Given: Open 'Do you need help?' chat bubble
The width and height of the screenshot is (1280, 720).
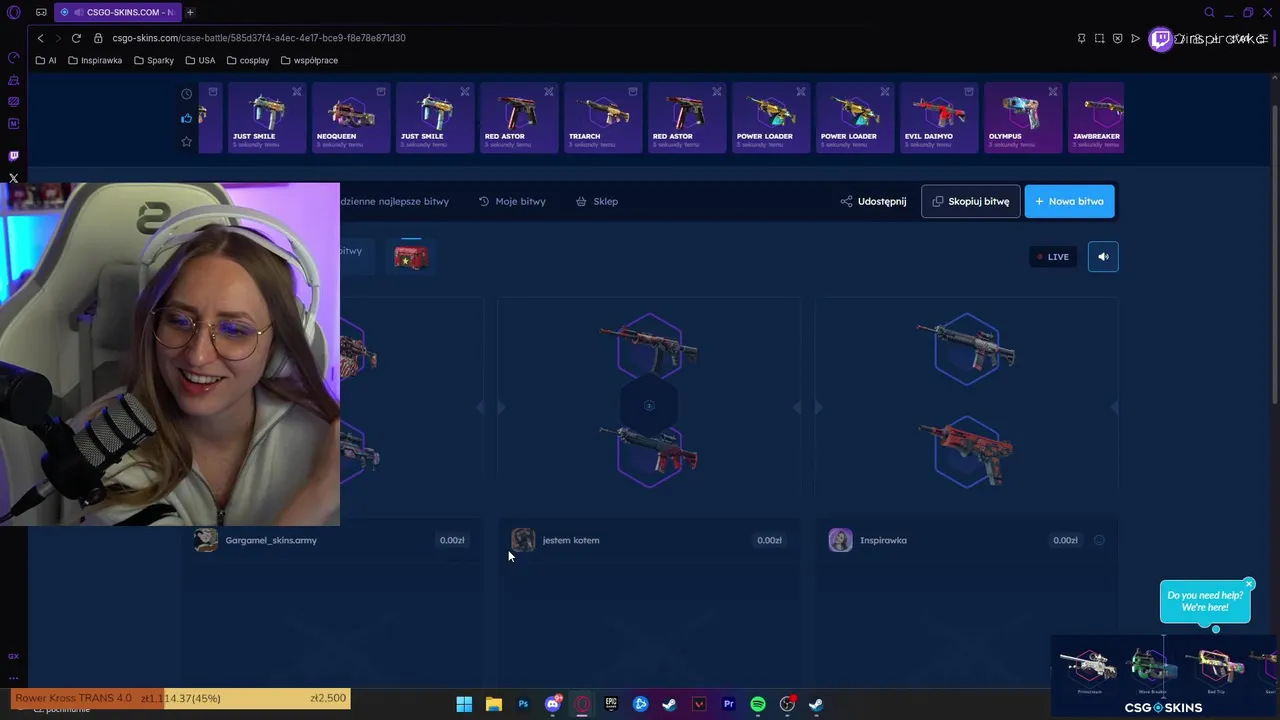Looking at the screenshot, I should tap(1205, 601).
